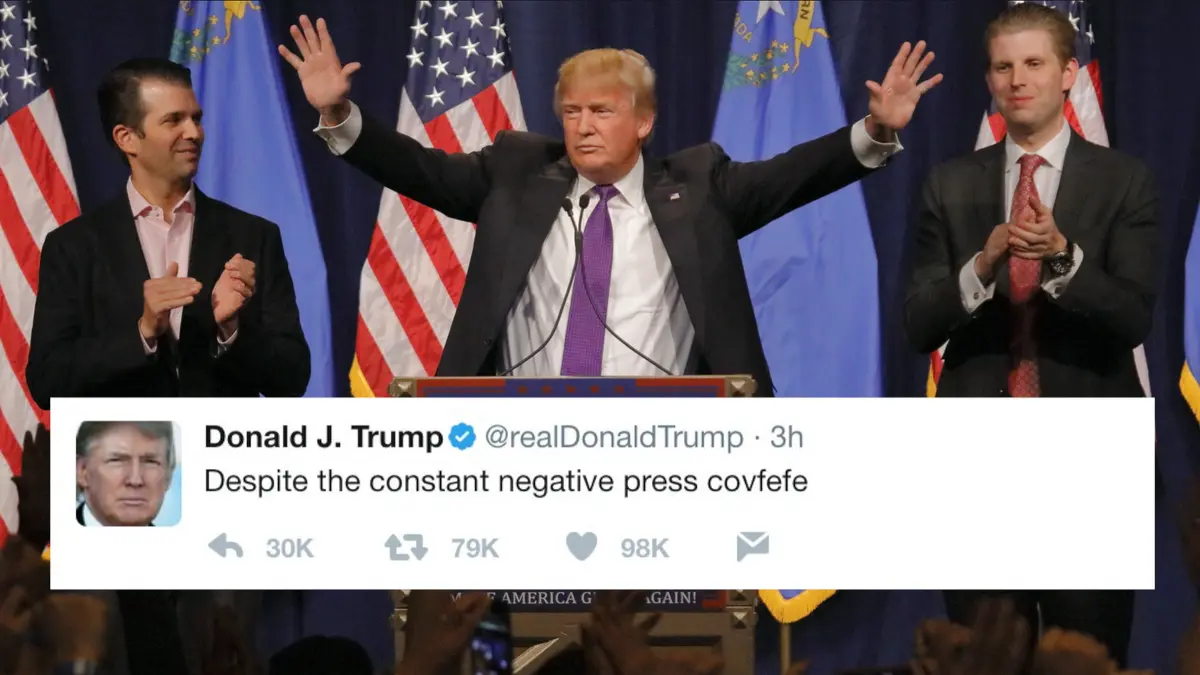View the 30K replies count
Image resolution: width=1200 pixels, height=675 pixels.
click(x=290, y=548)
